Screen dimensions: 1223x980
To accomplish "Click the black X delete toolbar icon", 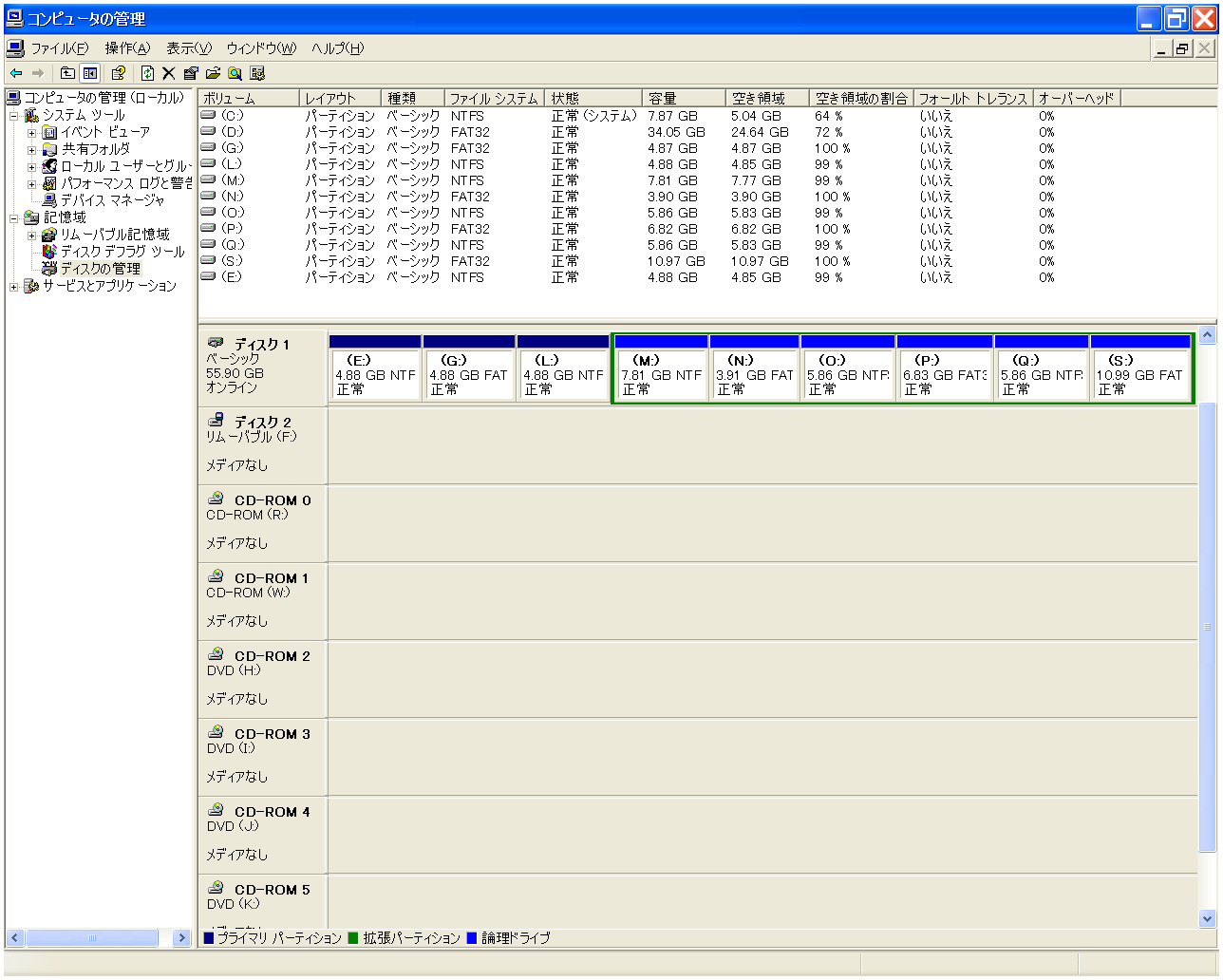I will [168, 73].
